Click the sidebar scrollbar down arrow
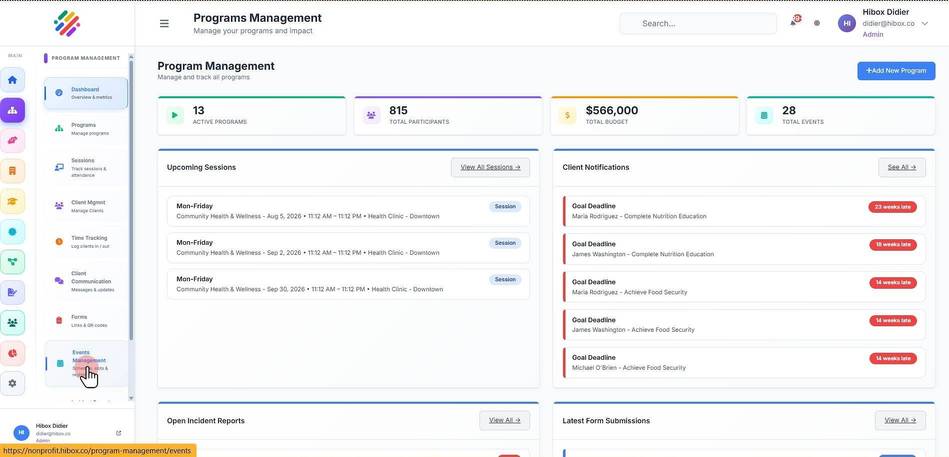Image resolution: width=949 pixels, height=457 pixels. click(131, 398)
